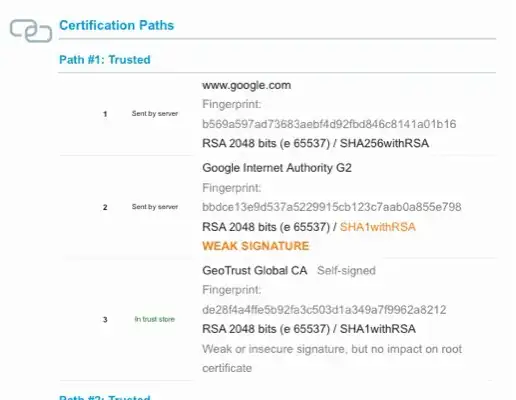Select fingerprint de28f4a4ffe5b92fa3c503d1a349a7f9962a8212
Screen dimensions: 516x400
coord(324,310)
